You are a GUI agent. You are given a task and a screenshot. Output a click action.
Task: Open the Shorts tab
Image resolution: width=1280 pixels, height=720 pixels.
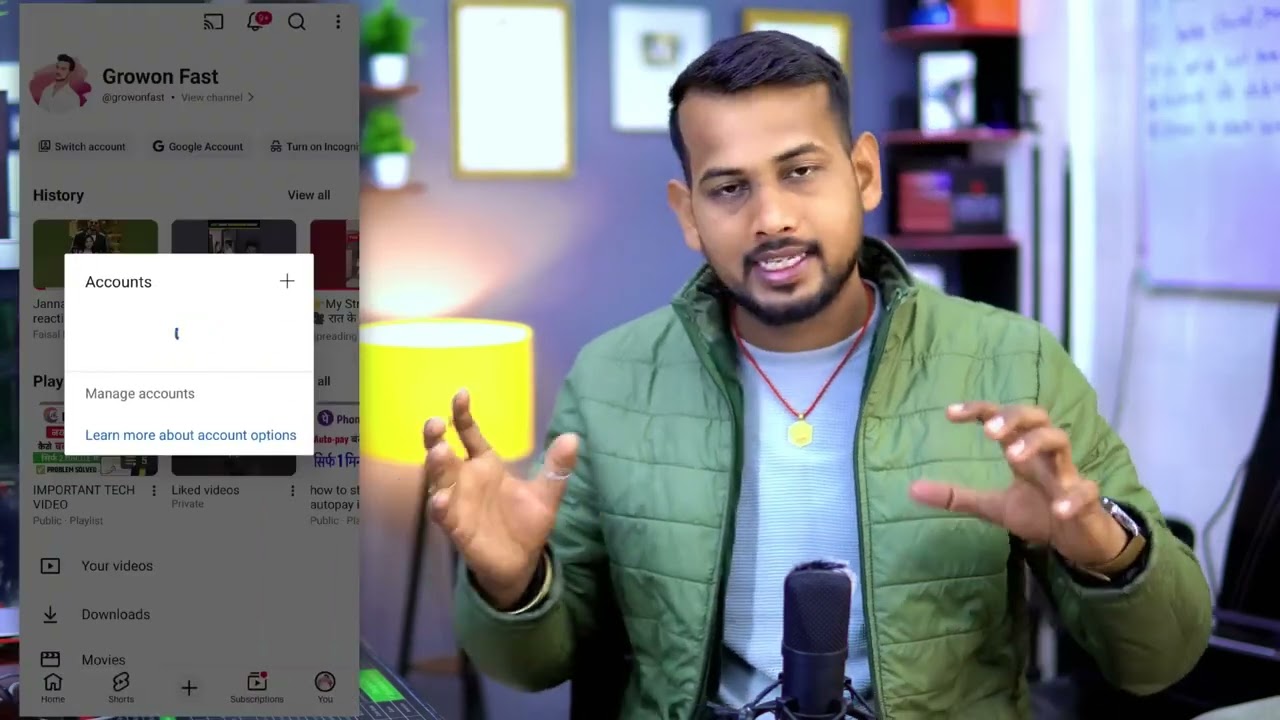(x=121, y=687)
